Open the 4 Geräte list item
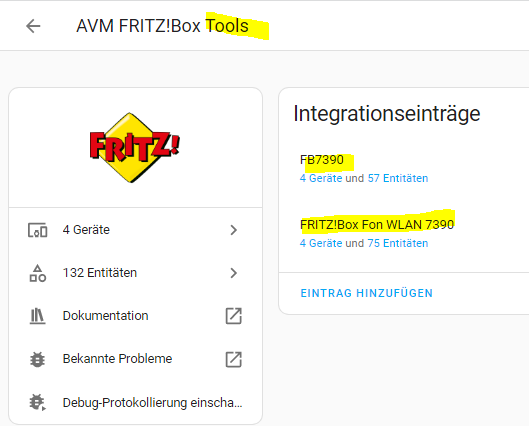The height and width of the screenshot is (426, 529). pos(135,230)
